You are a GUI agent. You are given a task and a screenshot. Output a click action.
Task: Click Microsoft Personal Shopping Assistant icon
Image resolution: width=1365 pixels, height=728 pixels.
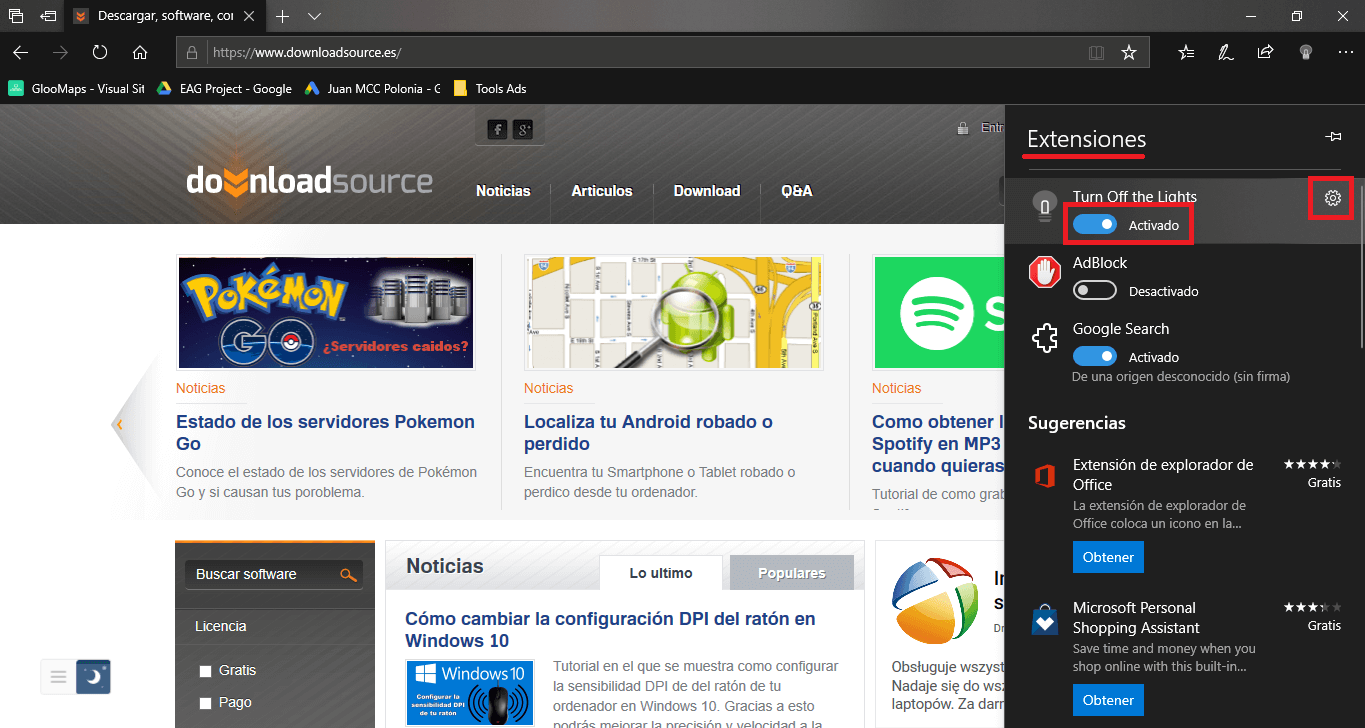[x=1045, y=620]
